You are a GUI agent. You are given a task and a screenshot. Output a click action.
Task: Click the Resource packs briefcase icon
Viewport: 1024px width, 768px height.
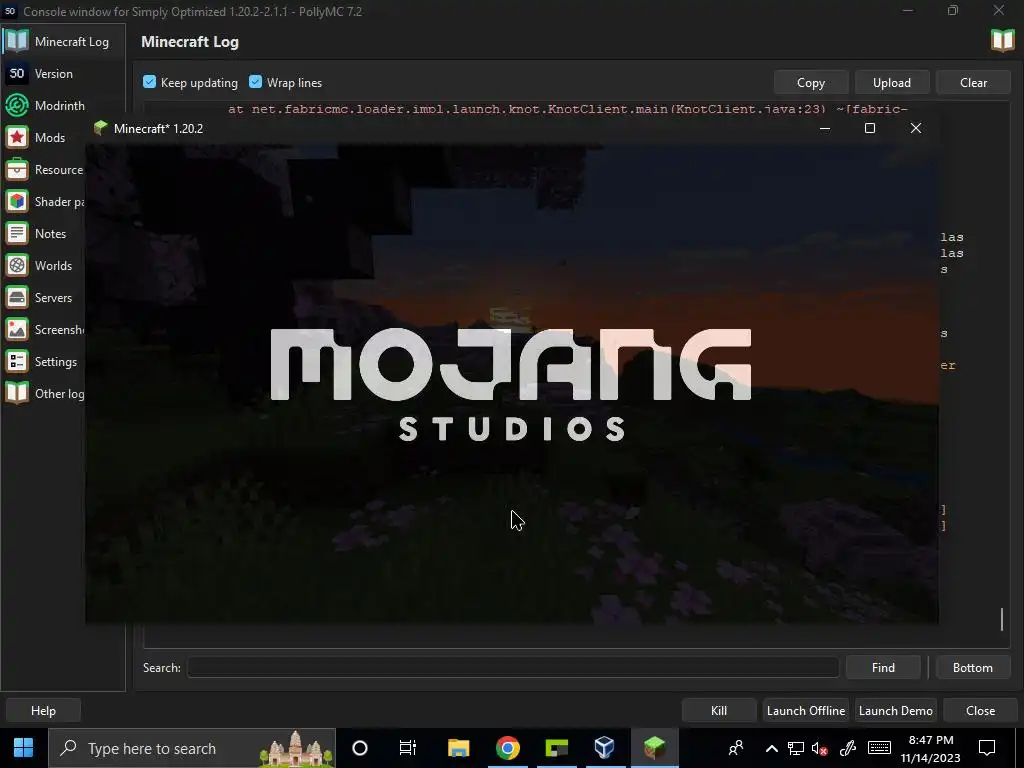[17, 169]
